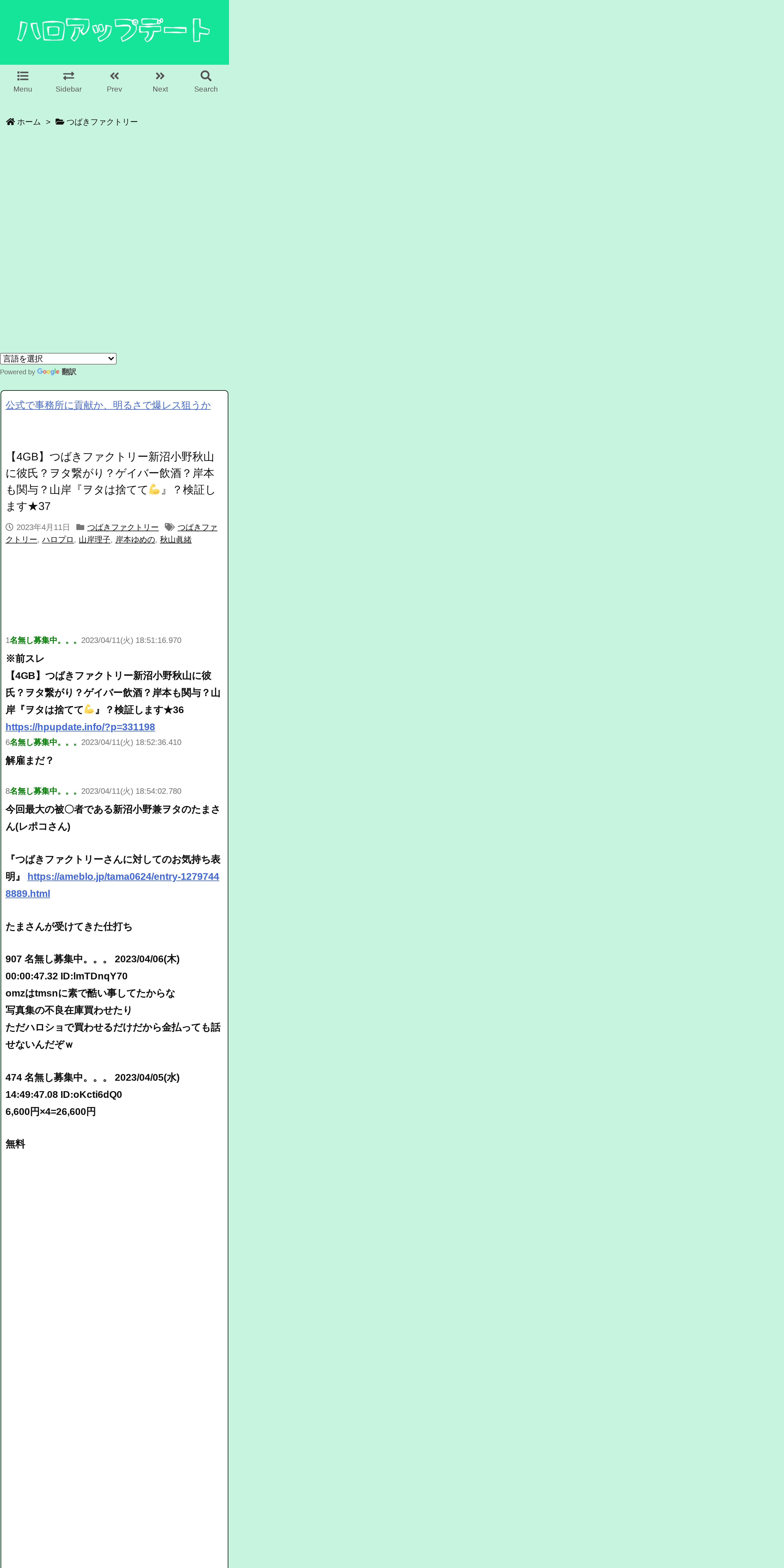
Task: Click the home icon in the breadcrumb
Action: 10,122
